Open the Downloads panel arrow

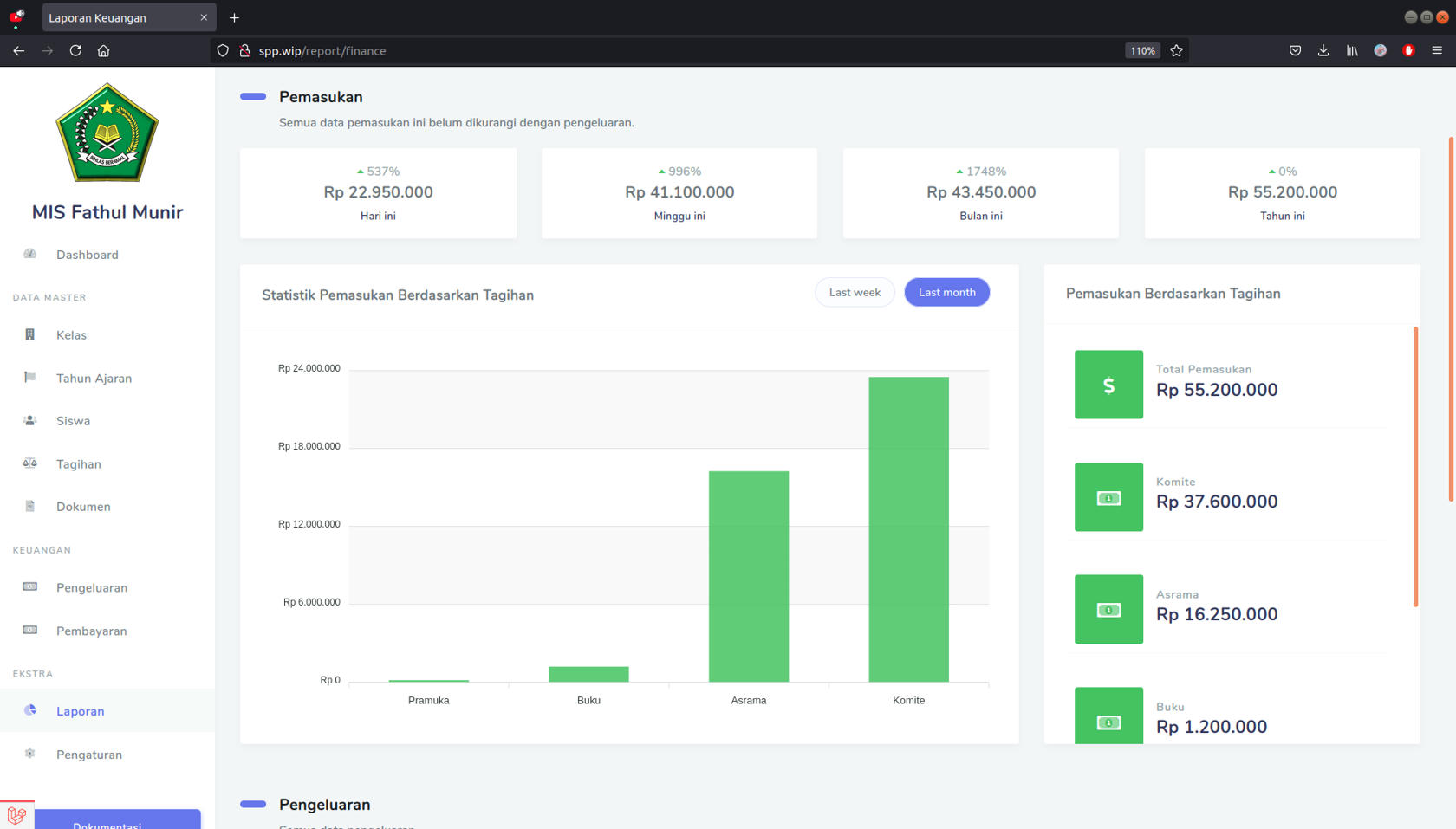tap(1323, 50)
